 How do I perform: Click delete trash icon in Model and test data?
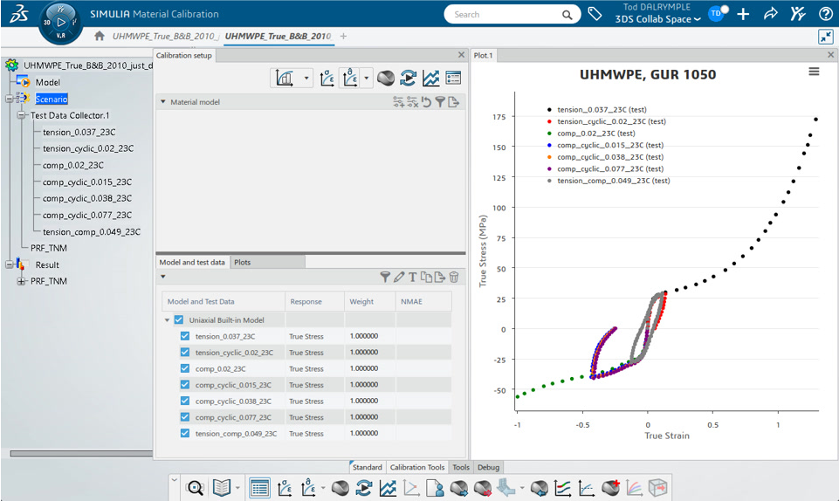click(454, 277)
